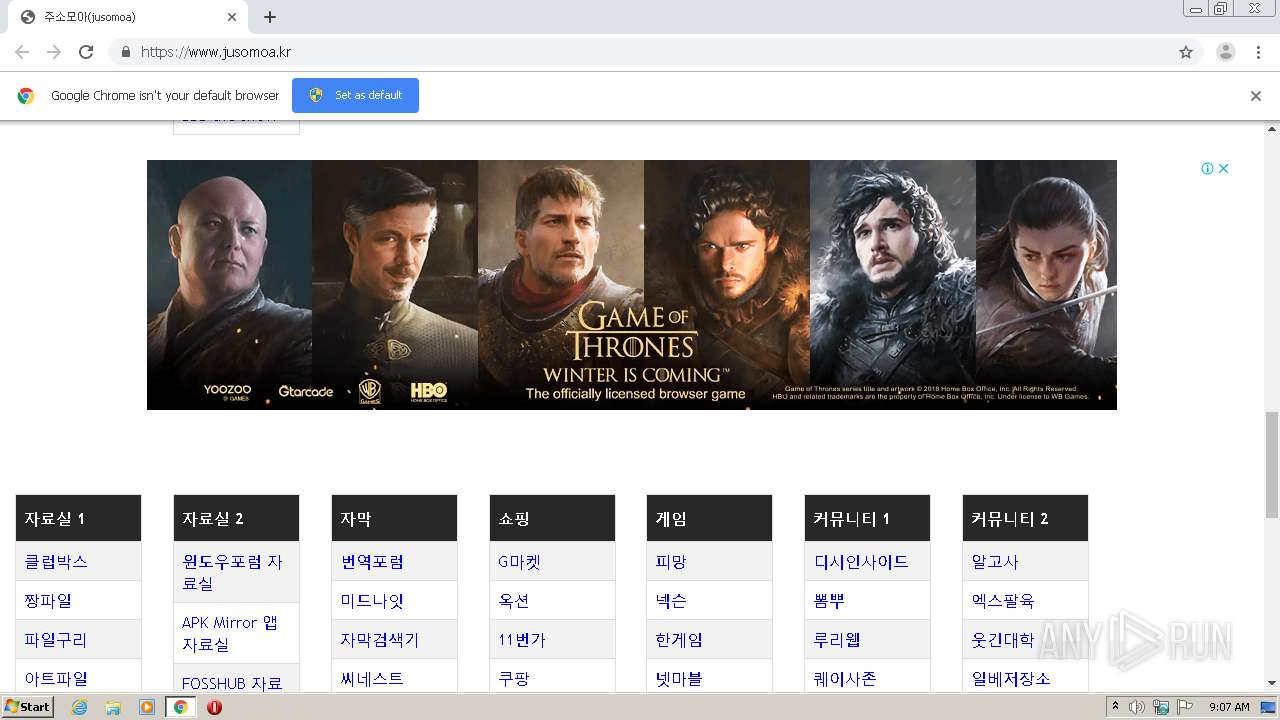Click the 자료실 2 column header
Viewport: 1280px width, 720px height.
pos(236,518)
